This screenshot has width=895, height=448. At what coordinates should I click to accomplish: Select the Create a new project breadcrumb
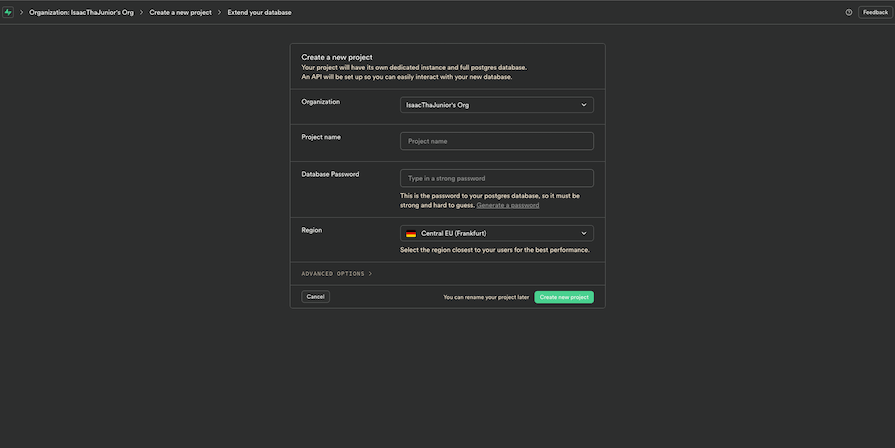coord(181,12)
